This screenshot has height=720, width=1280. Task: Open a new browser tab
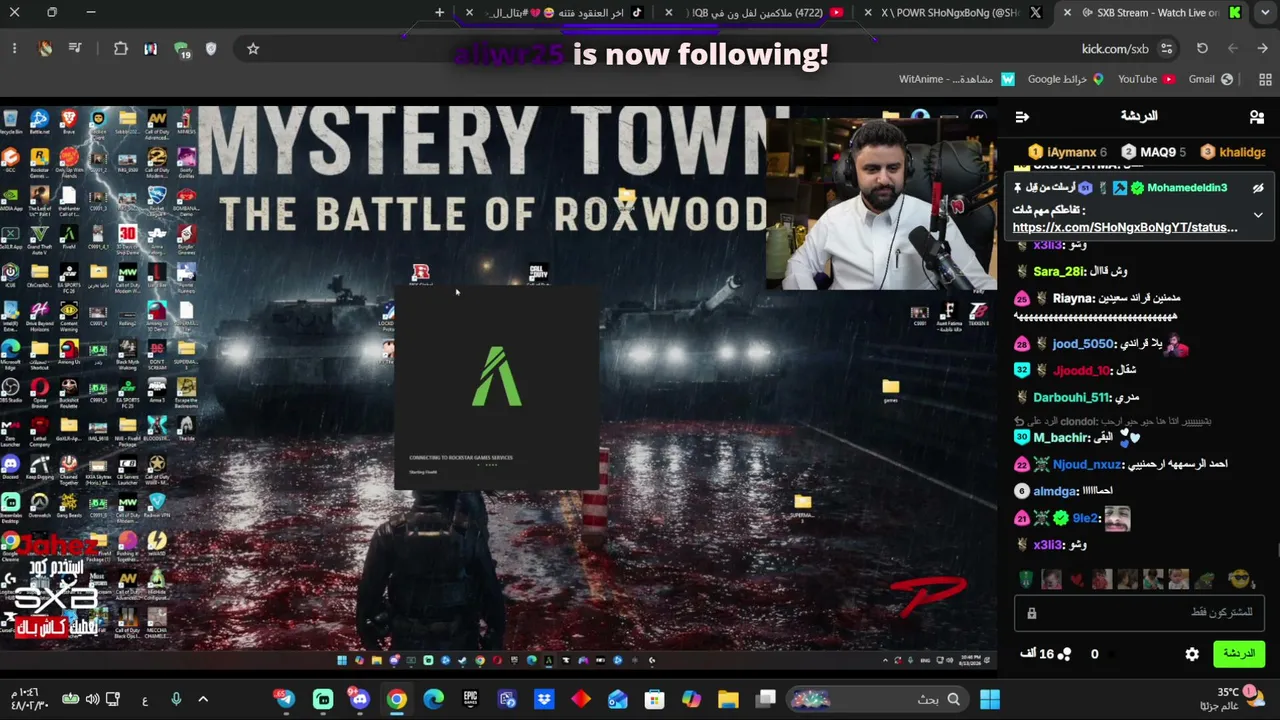[x=439, y=13]
